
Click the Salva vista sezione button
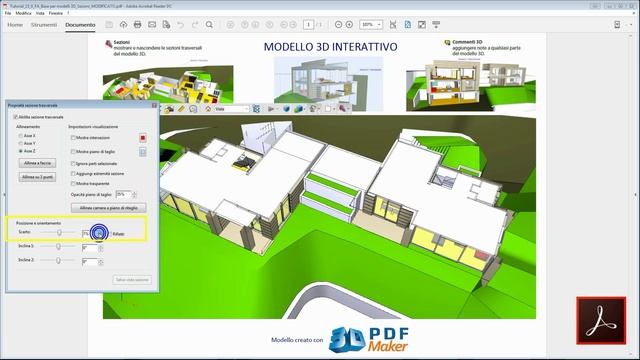(x=132, y=280)
